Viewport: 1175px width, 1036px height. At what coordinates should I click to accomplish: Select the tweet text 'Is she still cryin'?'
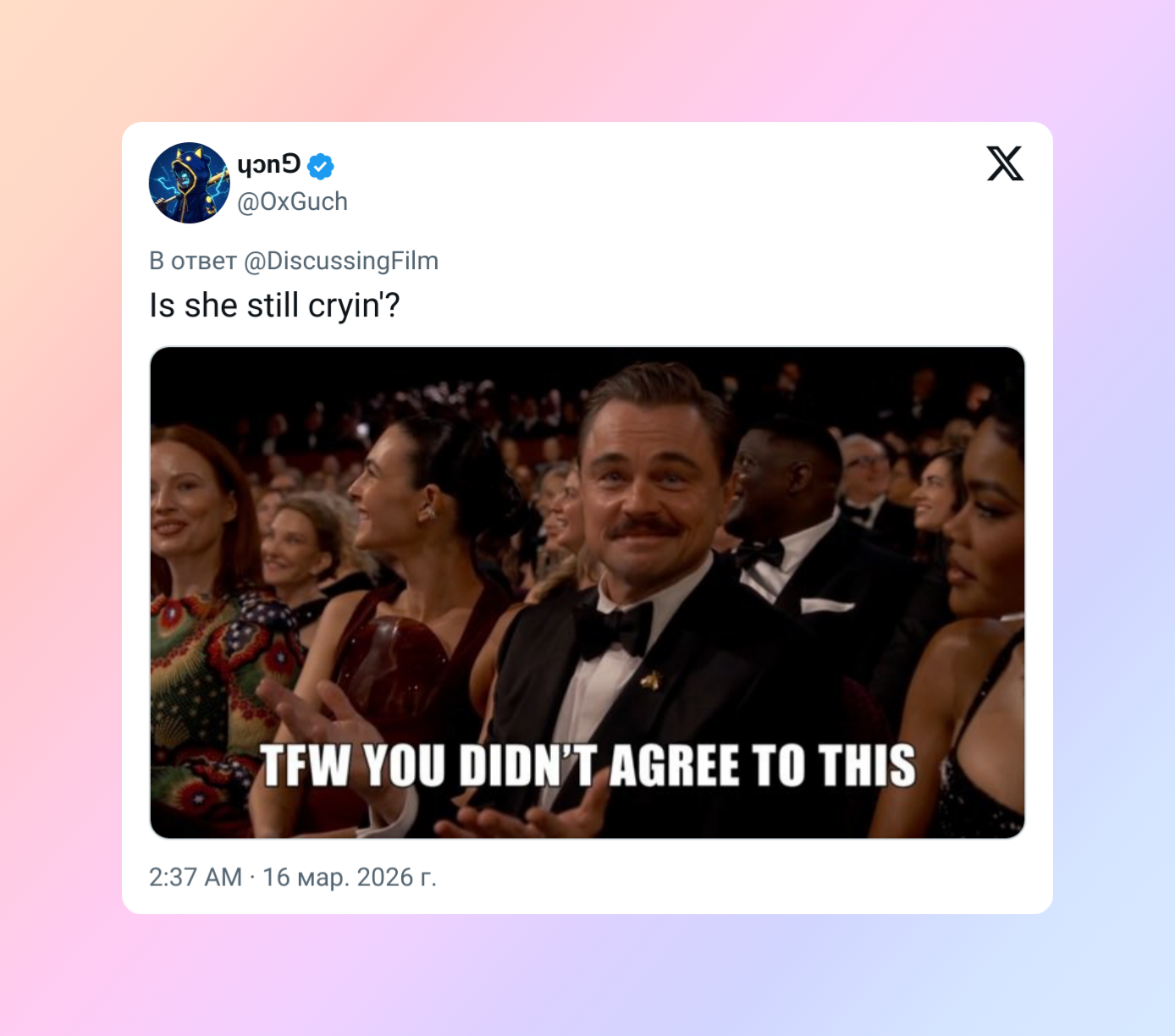pyautogui.click(x=274, y=306)
